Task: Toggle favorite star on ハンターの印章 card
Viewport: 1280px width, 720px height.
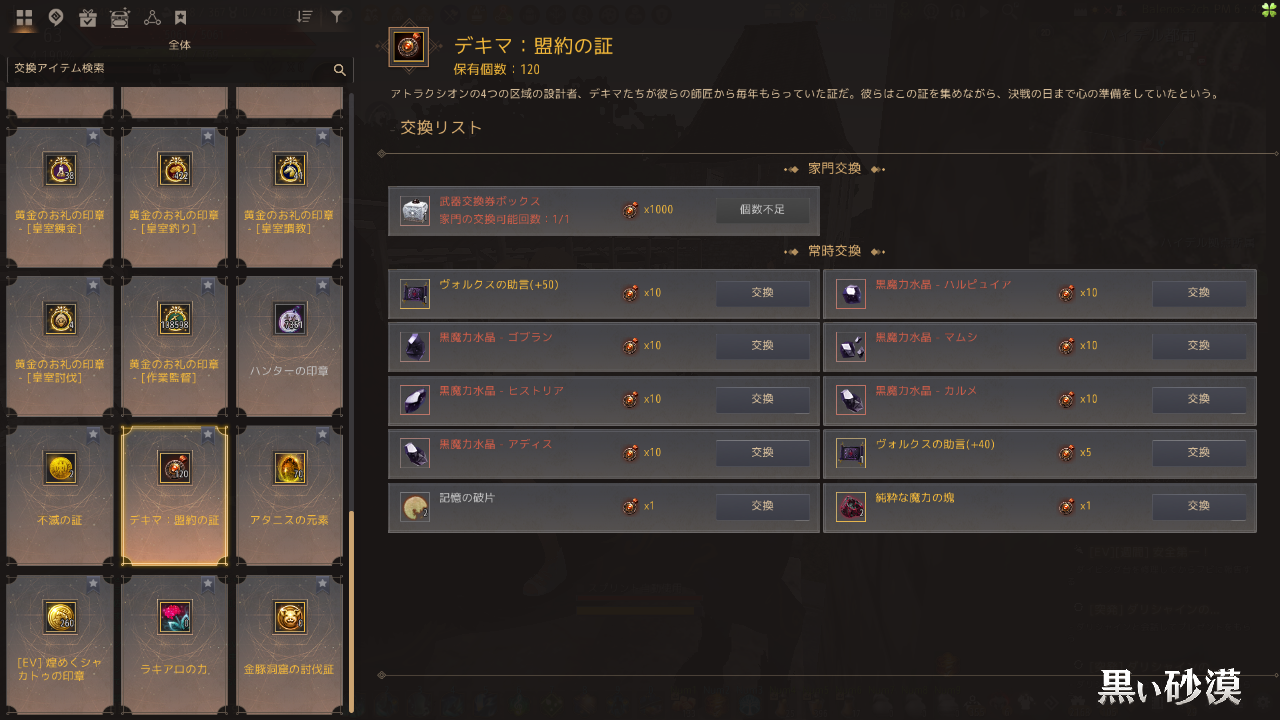Action: tap(323, 285)
